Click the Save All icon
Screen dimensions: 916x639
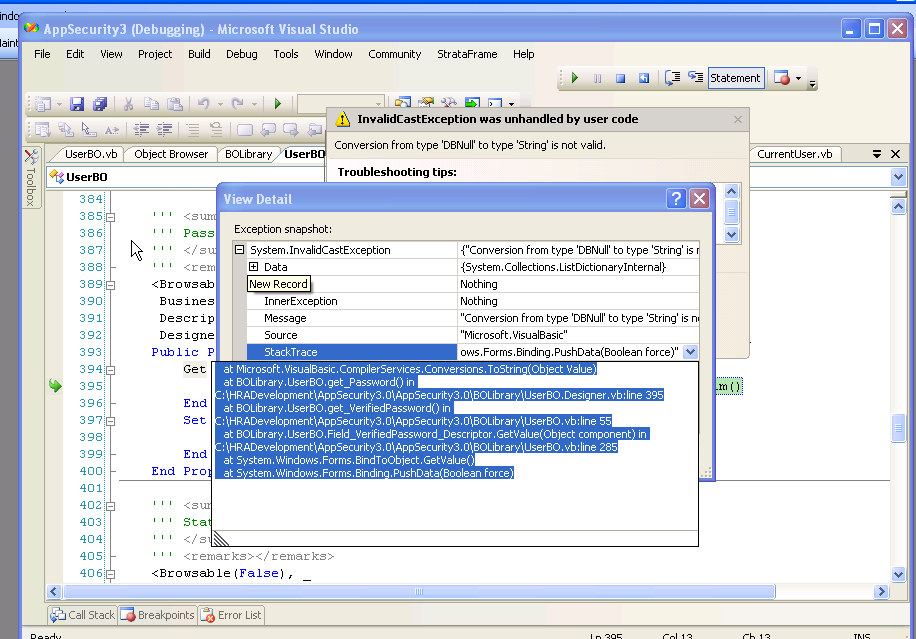pyautogui.click(x=100, y=104)
